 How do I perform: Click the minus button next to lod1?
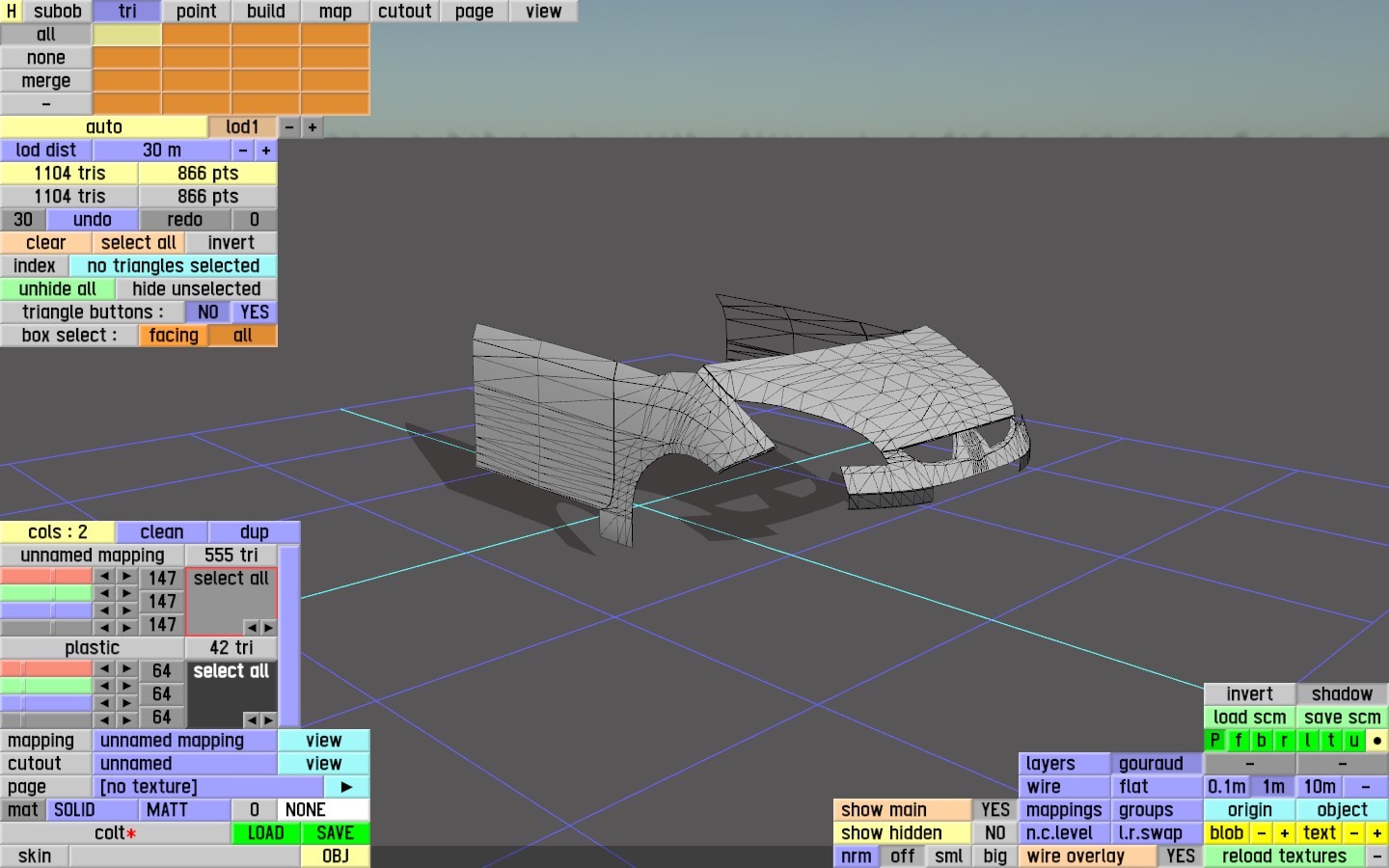pos(289,127)
